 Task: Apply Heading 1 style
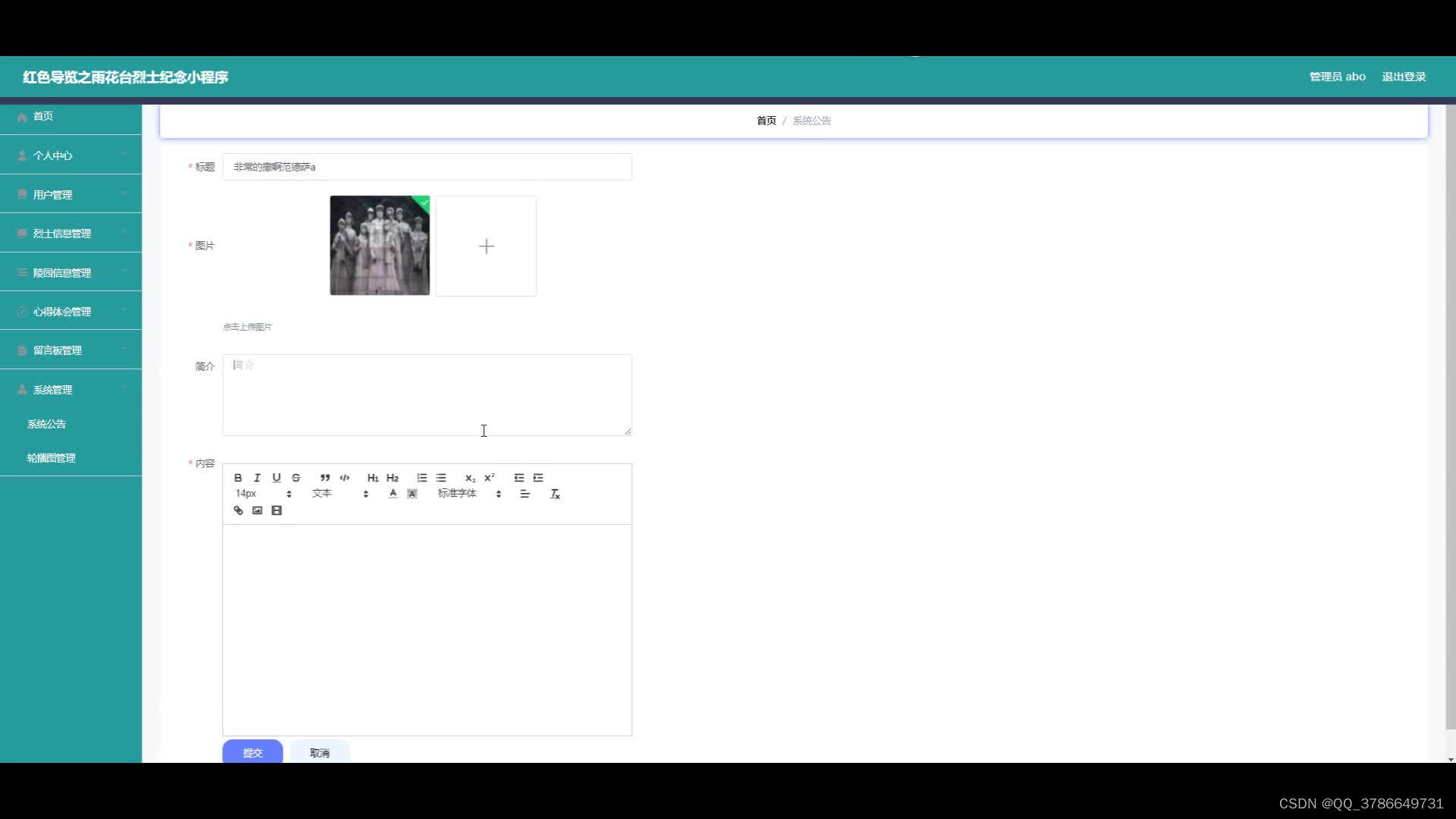[x=373, y=478]
